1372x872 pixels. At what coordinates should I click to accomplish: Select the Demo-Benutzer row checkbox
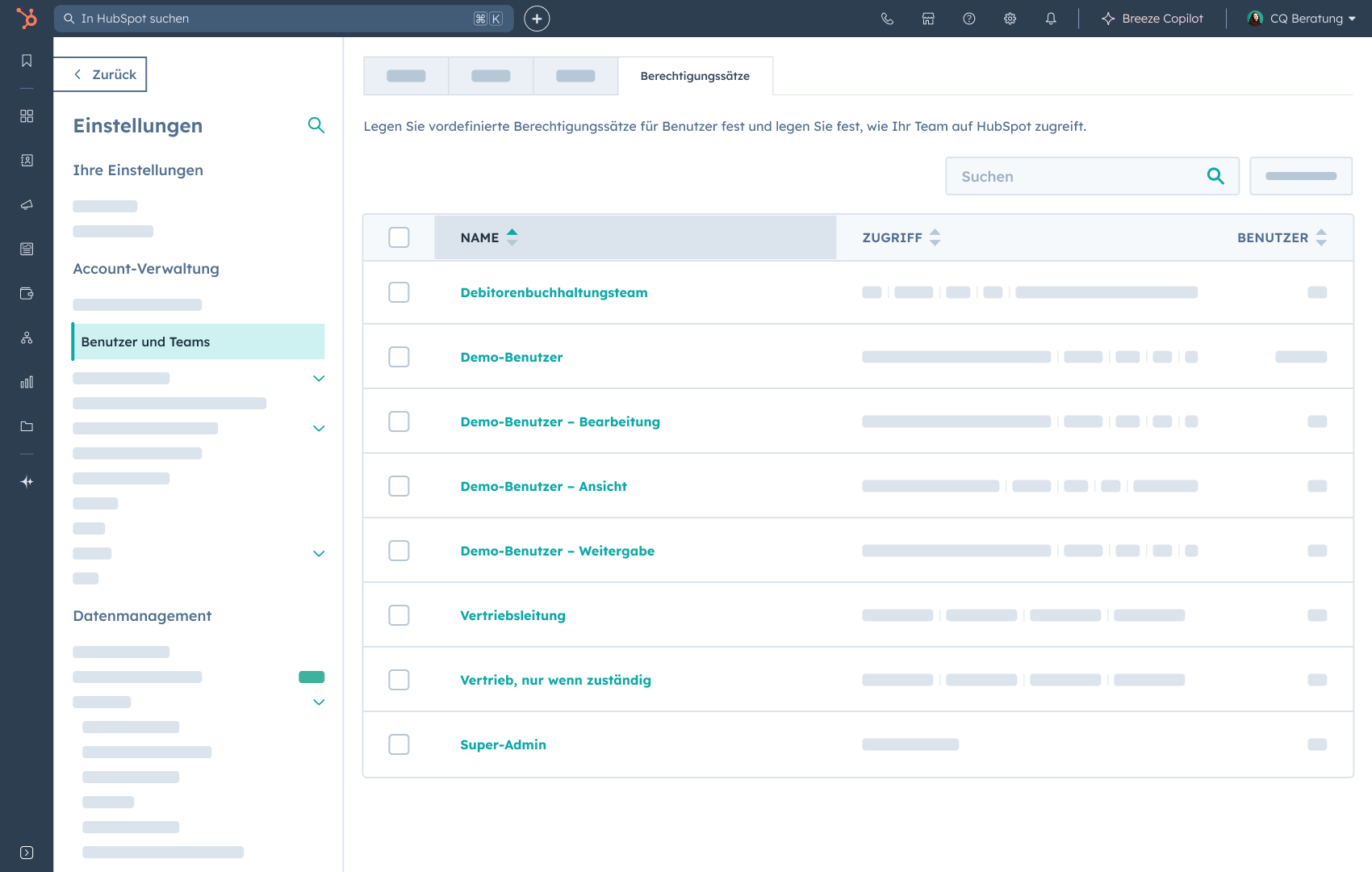pyautogui.click(x=399, y=357)
